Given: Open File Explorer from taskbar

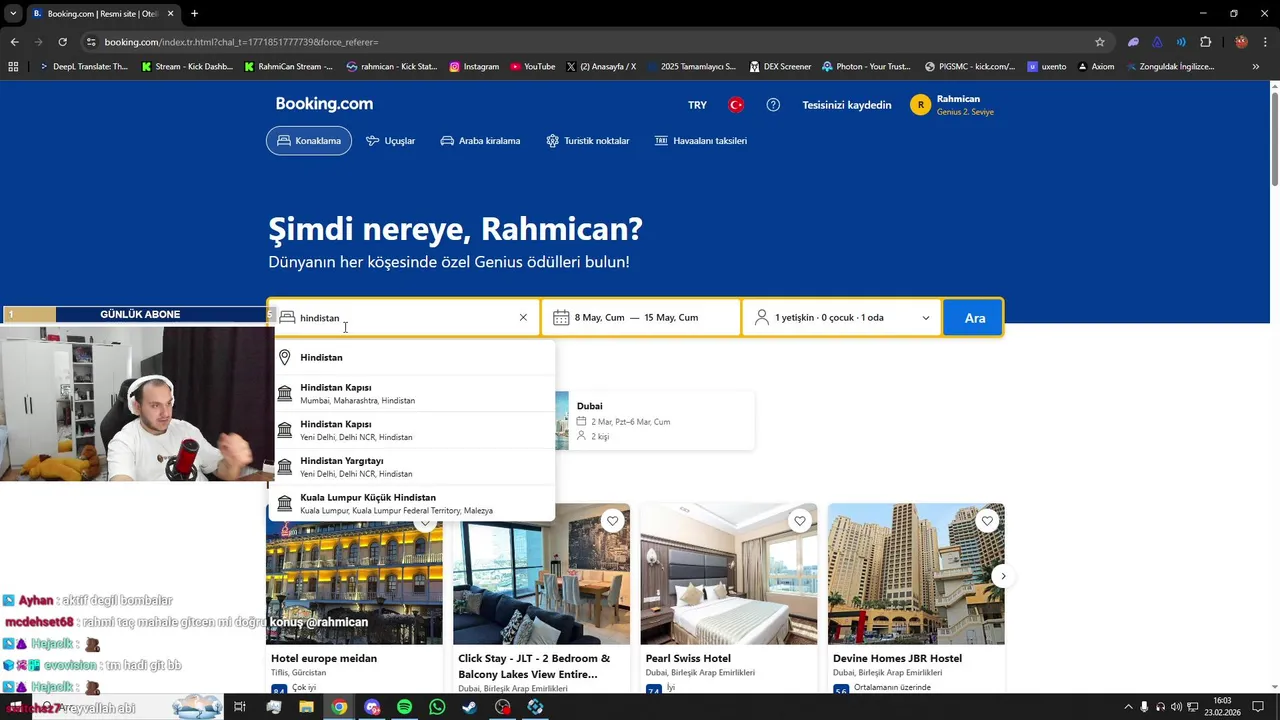Looking at the screenshot, I should (x=306, y=707).
